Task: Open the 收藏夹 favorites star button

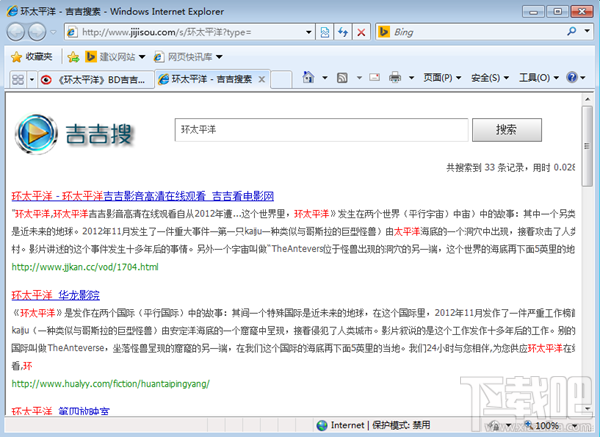Action: pos(31,57)
